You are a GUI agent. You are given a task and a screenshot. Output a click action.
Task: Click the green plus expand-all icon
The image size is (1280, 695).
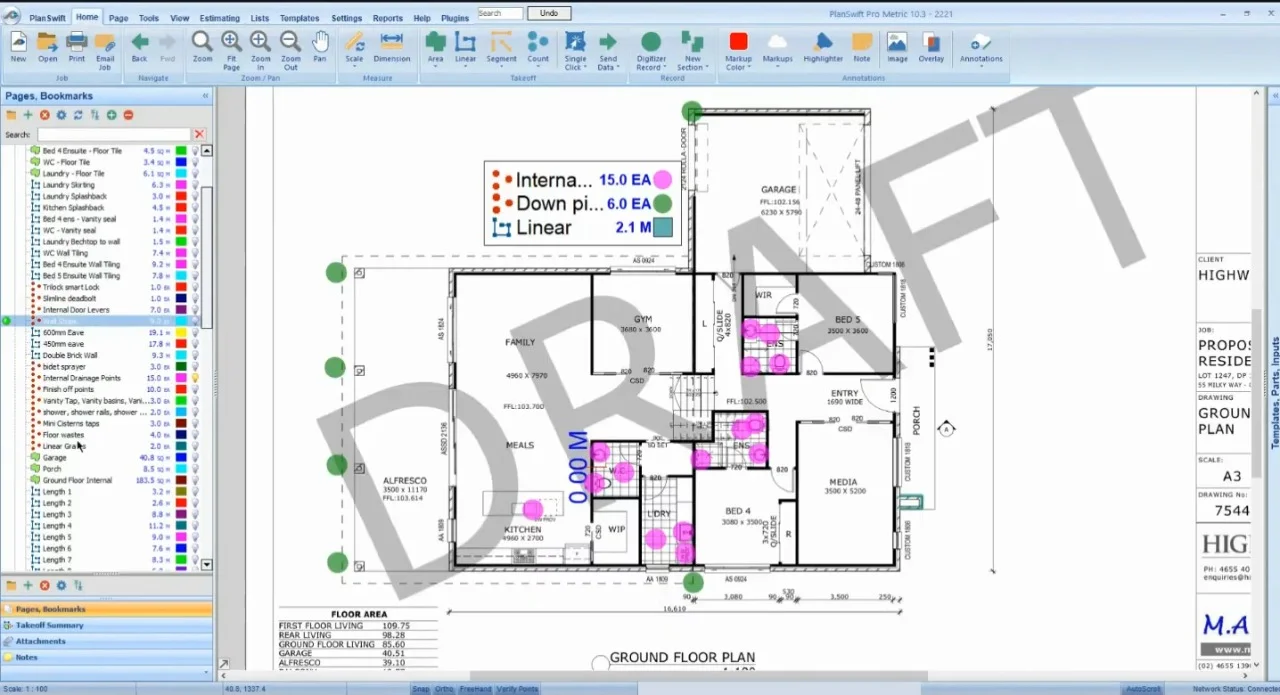click(111, 115)
